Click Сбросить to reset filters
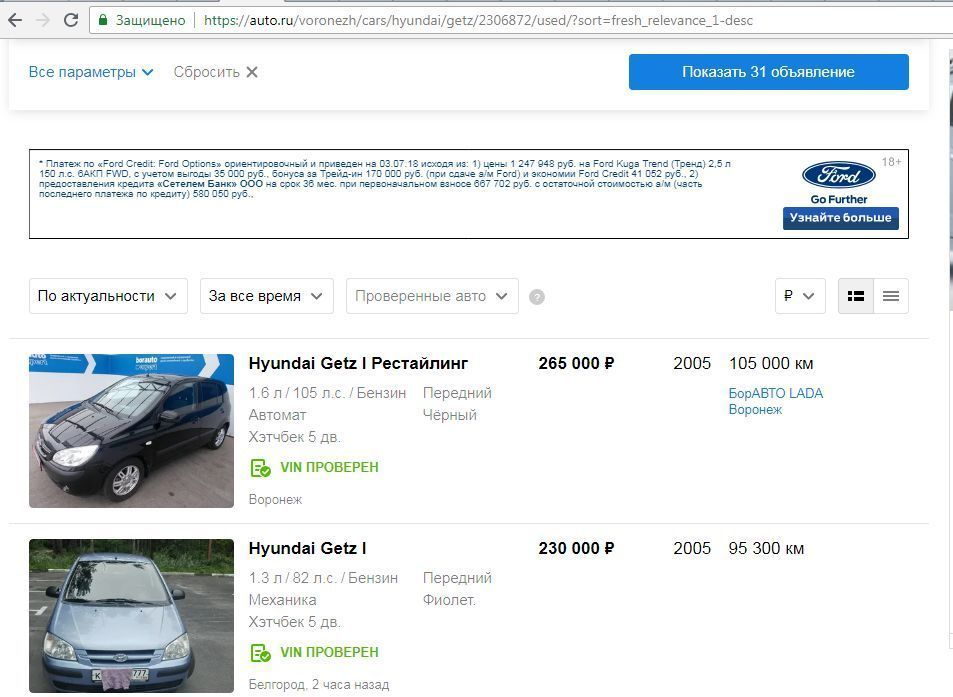The image size is (953, 697). click(x=207, y=72)
